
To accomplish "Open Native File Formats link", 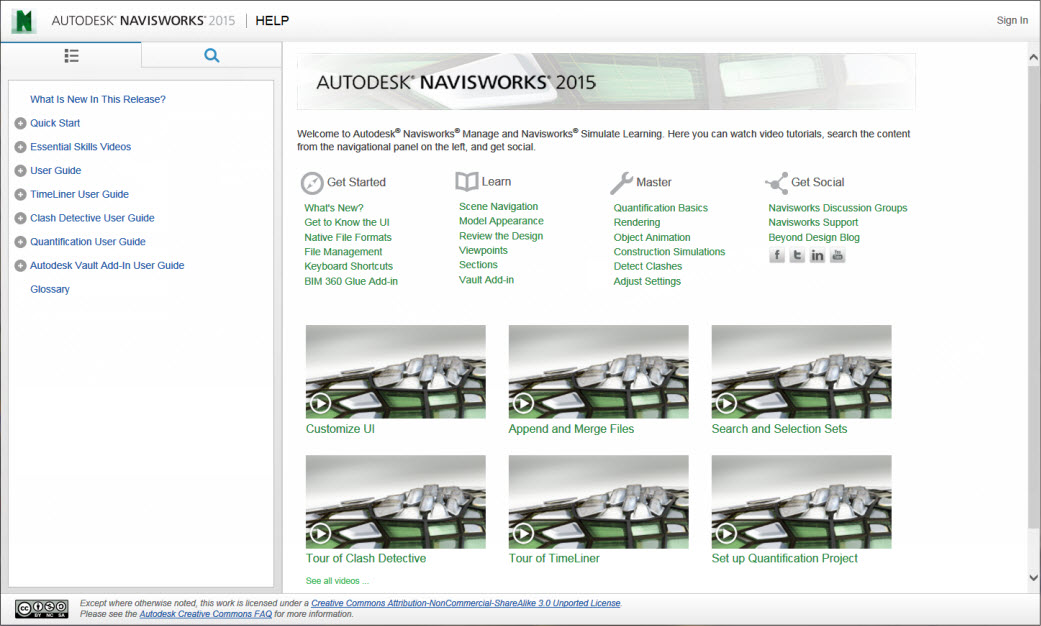I will pos(348,237).
